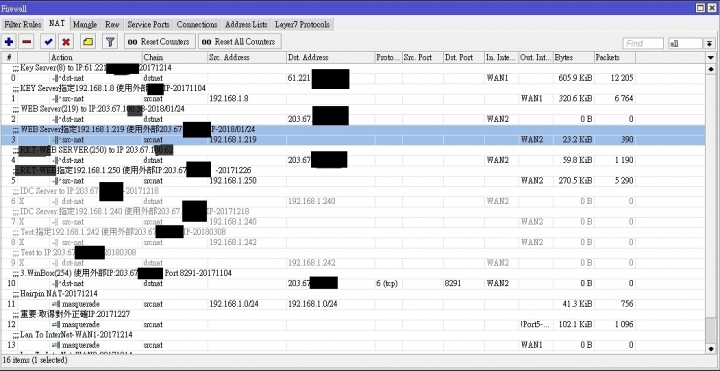Sort by Dst. Port column header
The width and height of the screenshot is (720, 371).
[464, 58]
